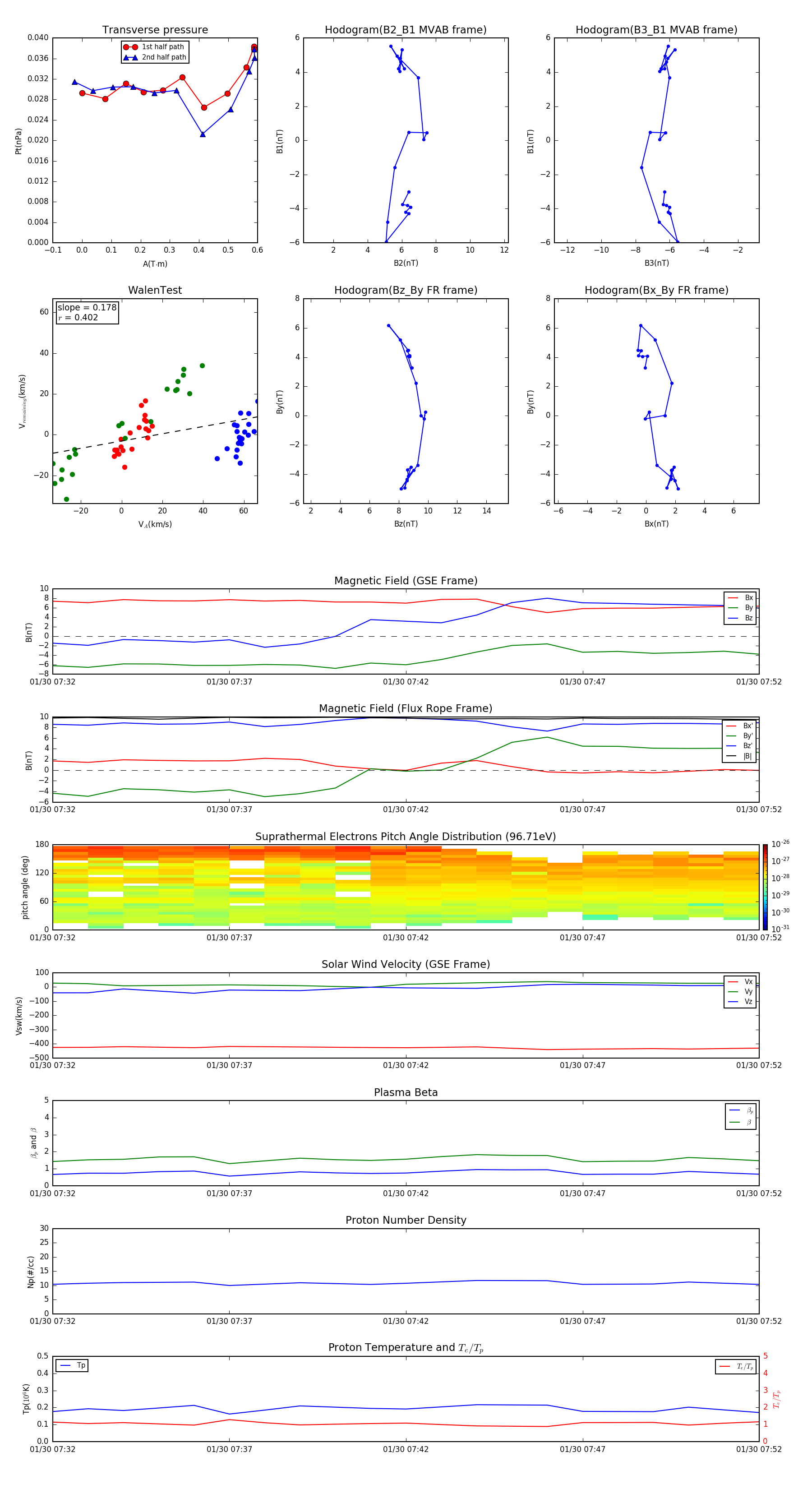Click the "B2(nT)" x-axis label
This screenshot has height=1489, width=812.
406,264
